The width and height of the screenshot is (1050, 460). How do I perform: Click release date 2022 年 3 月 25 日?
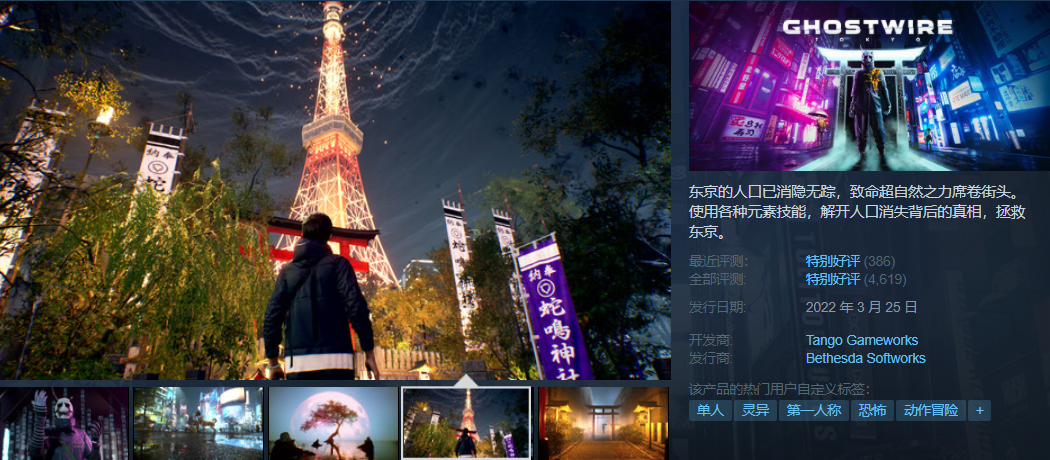coord(861,308)
